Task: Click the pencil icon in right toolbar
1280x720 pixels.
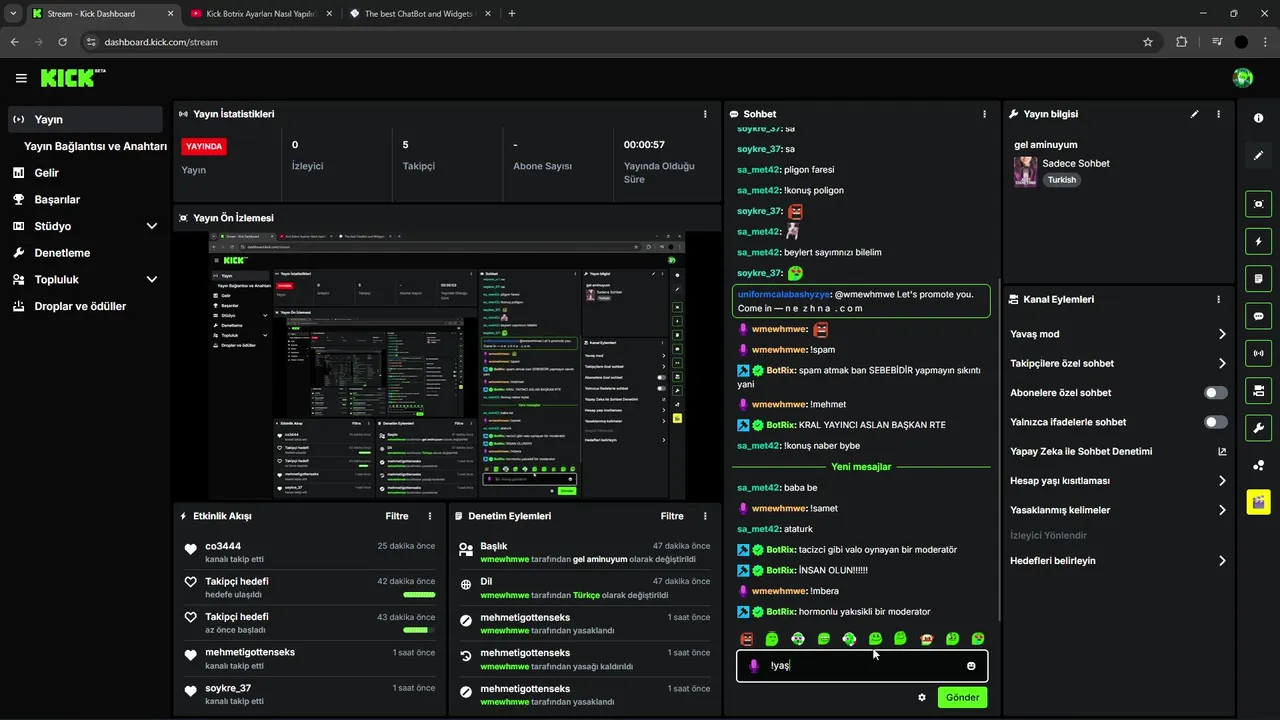Action: point(1258,156)
